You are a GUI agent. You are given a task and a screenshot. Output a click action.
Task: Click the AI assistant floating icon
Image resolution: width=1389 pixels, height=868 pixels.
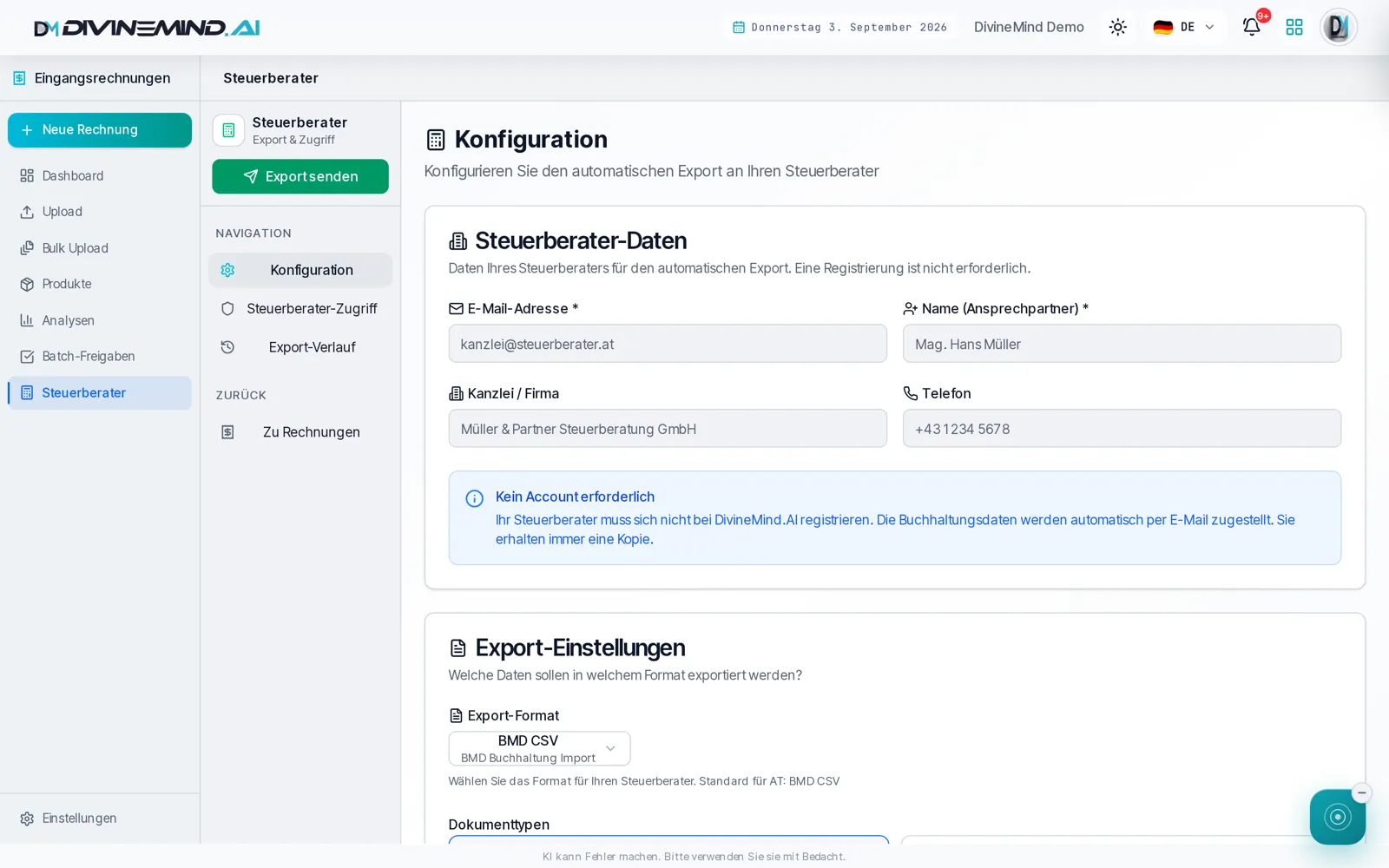(x=1337, y=817)
